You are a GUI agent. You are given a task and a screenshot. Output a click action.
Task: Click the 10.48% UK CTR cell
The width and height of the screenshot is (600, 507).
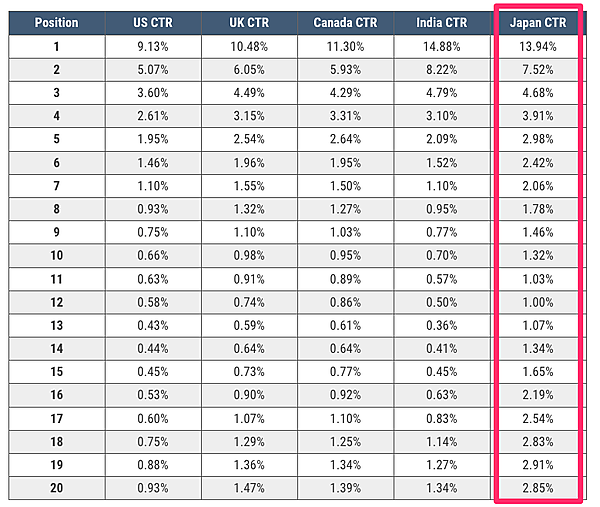pyautogui.click(x=249, y=47)
